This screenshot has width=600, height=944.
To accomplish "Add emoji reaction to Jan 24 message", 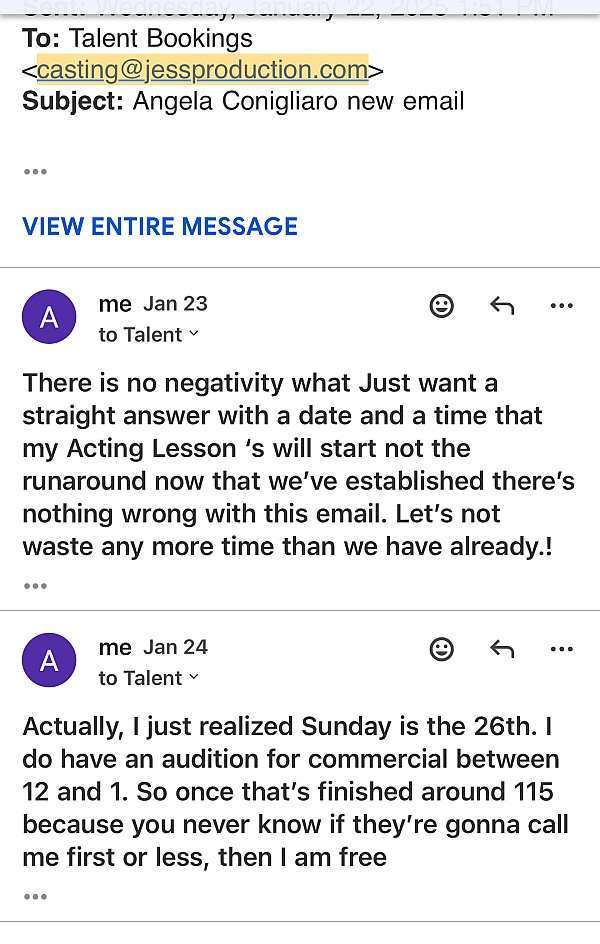I will [442, 650].
